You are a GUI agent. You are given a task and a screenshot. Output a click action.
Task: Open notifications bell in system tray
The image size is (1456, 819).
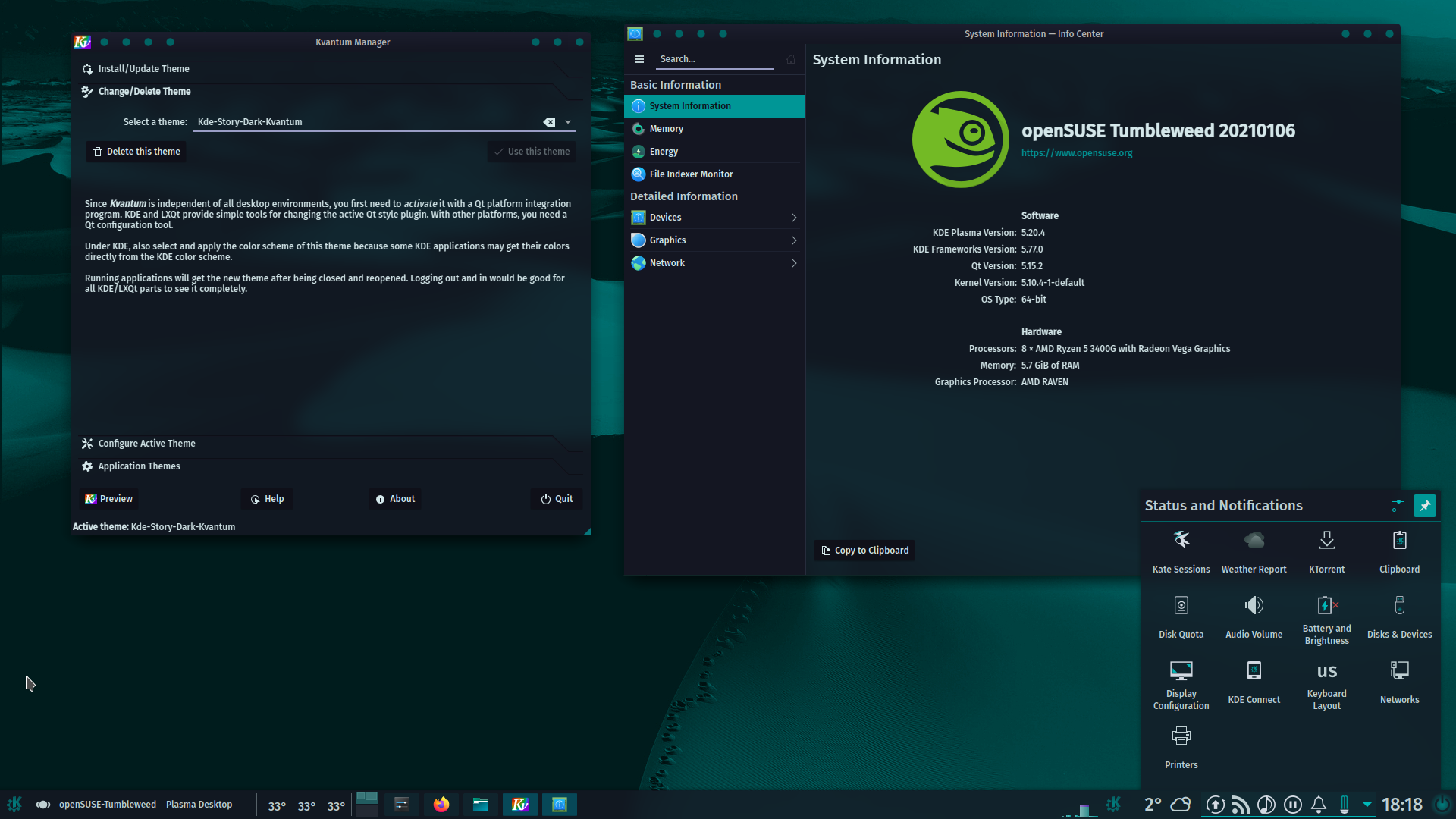[1319, 805]
